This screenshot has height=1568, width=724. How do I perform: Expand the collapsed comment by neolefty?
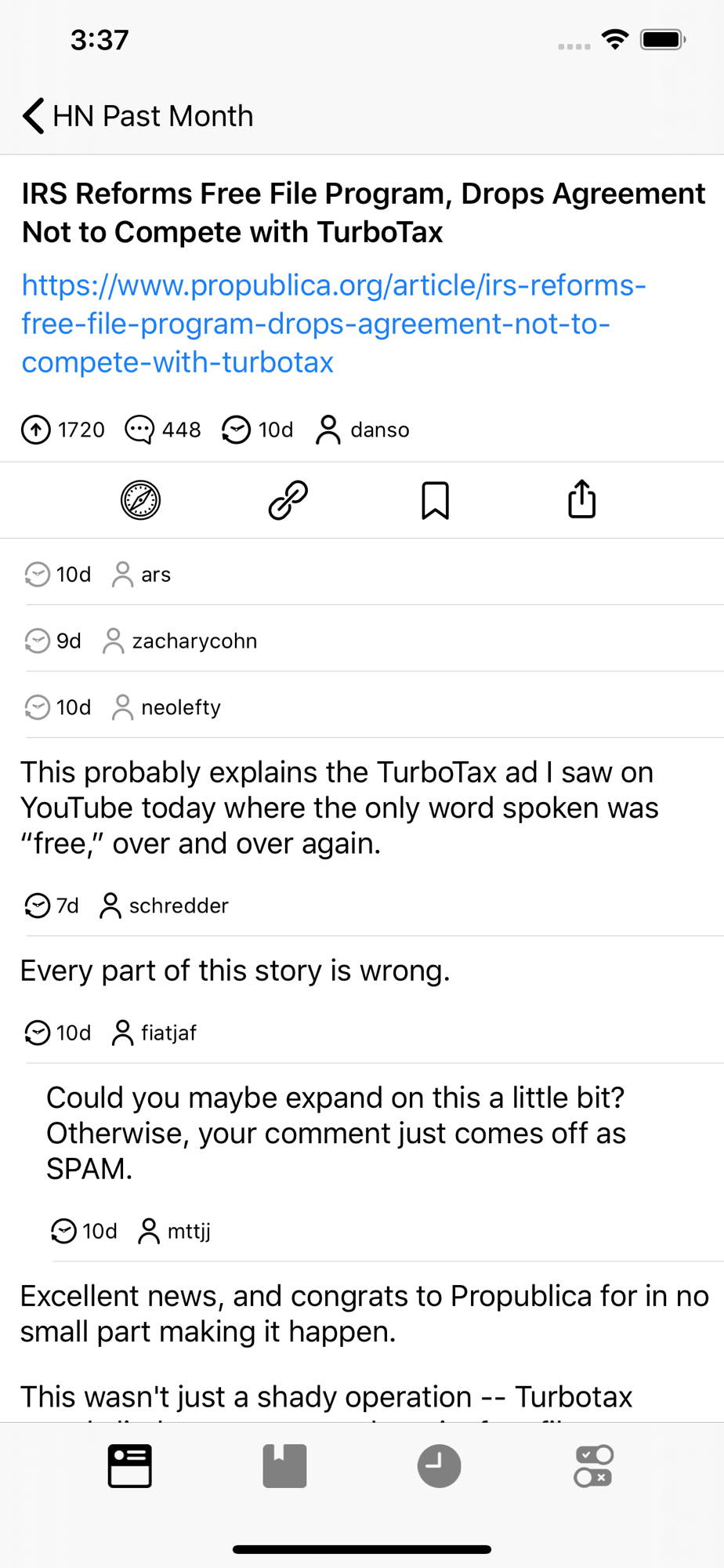click(x=362, y=707)
